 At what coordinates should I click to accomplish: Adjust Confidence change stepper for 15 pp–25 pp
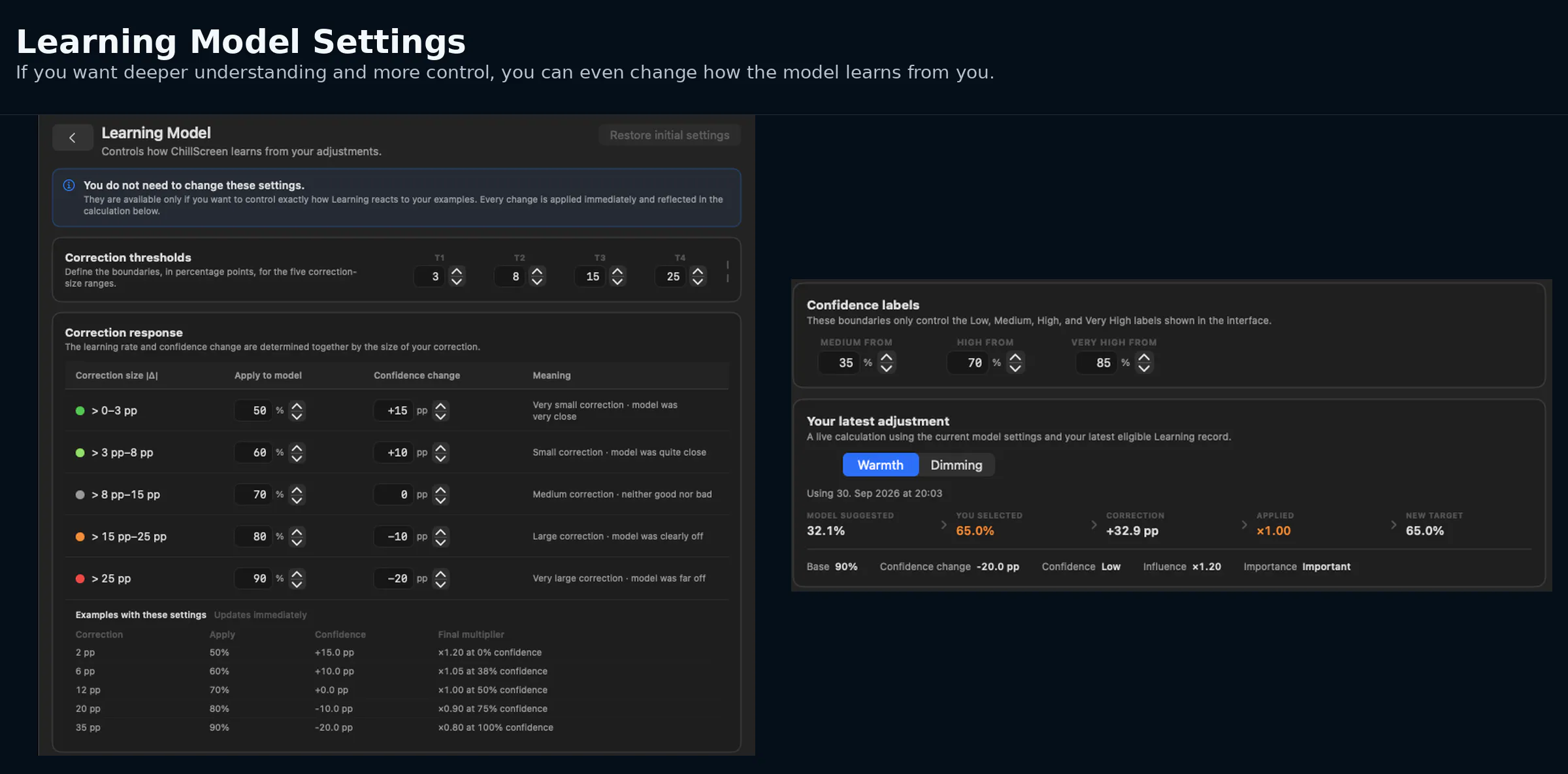tap(441, 537)
